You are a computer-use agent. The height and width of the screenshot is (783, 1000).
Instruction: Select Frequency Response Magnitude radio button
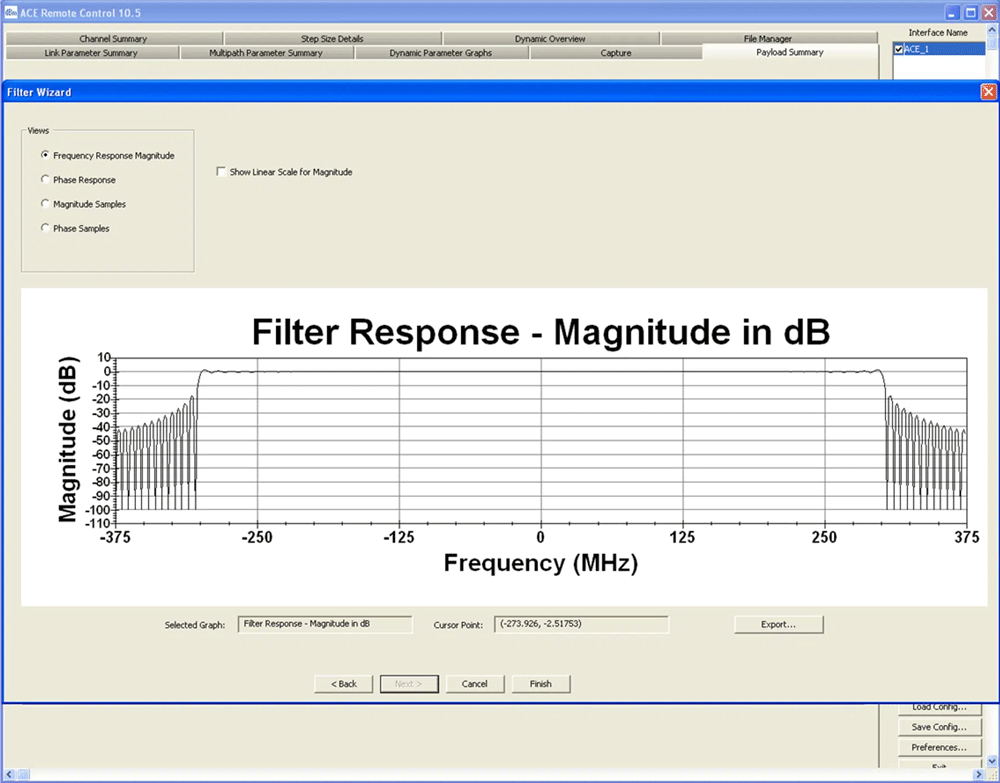(x=45, y=156)
